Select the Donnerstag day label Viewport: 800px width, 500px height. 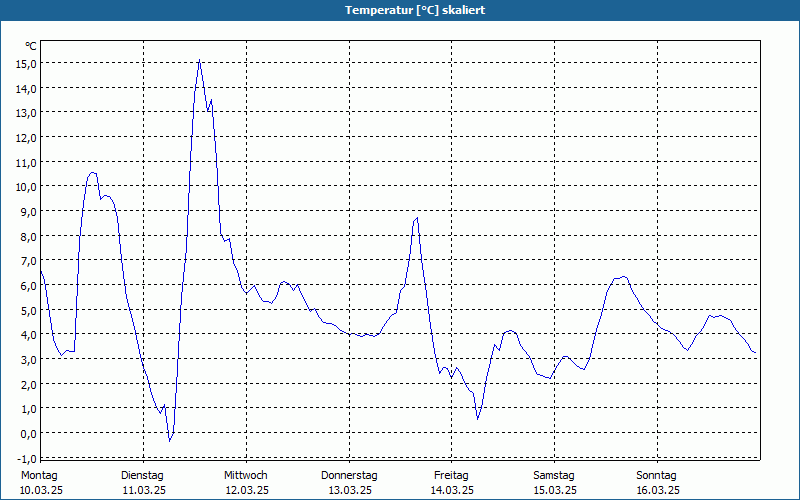tap(349, 475)
